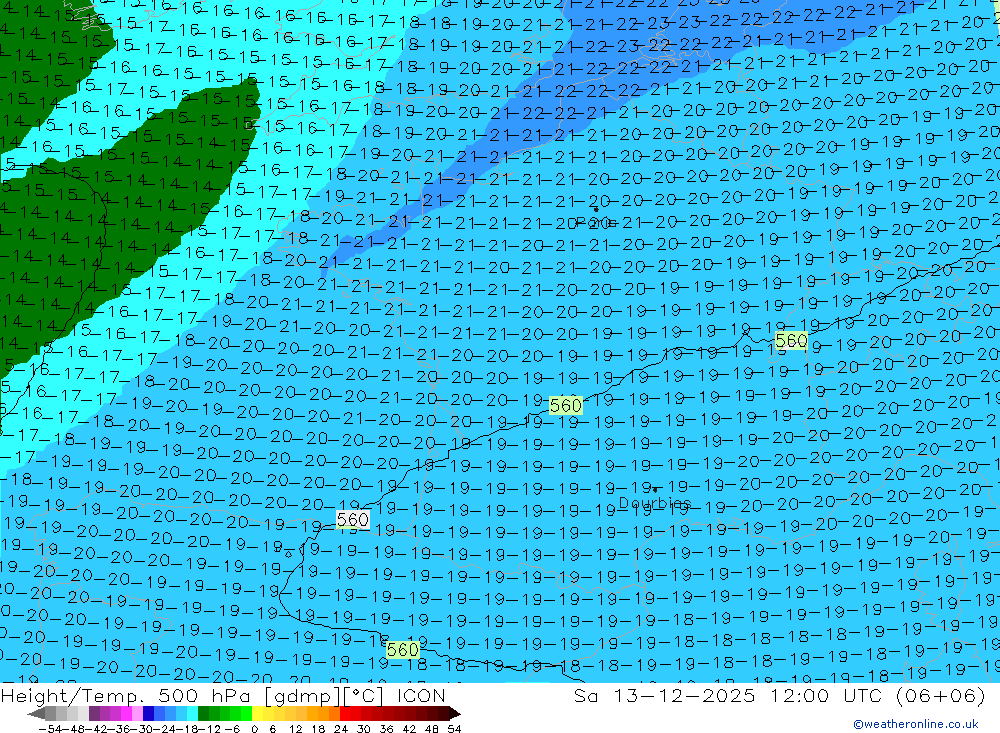
Task: Click the '(06+06)' forecast offset text
Action: pyautogui.click(x=940, y=695)
